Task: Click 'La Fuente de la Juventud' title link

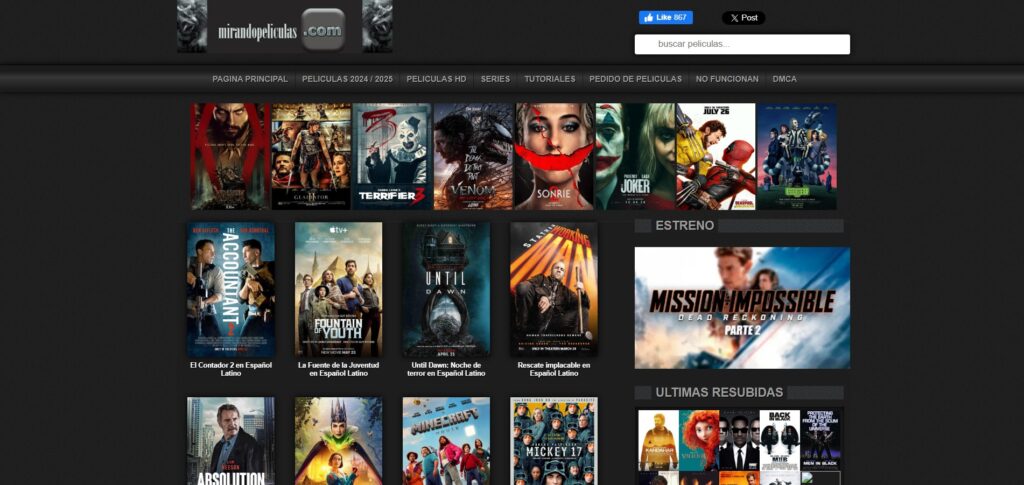Action: (x=338, y=369)
